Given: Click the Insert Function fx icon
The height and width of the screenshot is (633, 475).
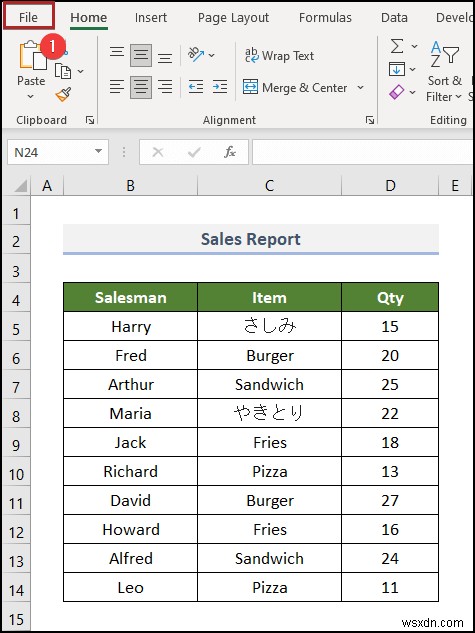Looking at the screenshot, I should tap(230, 152).
